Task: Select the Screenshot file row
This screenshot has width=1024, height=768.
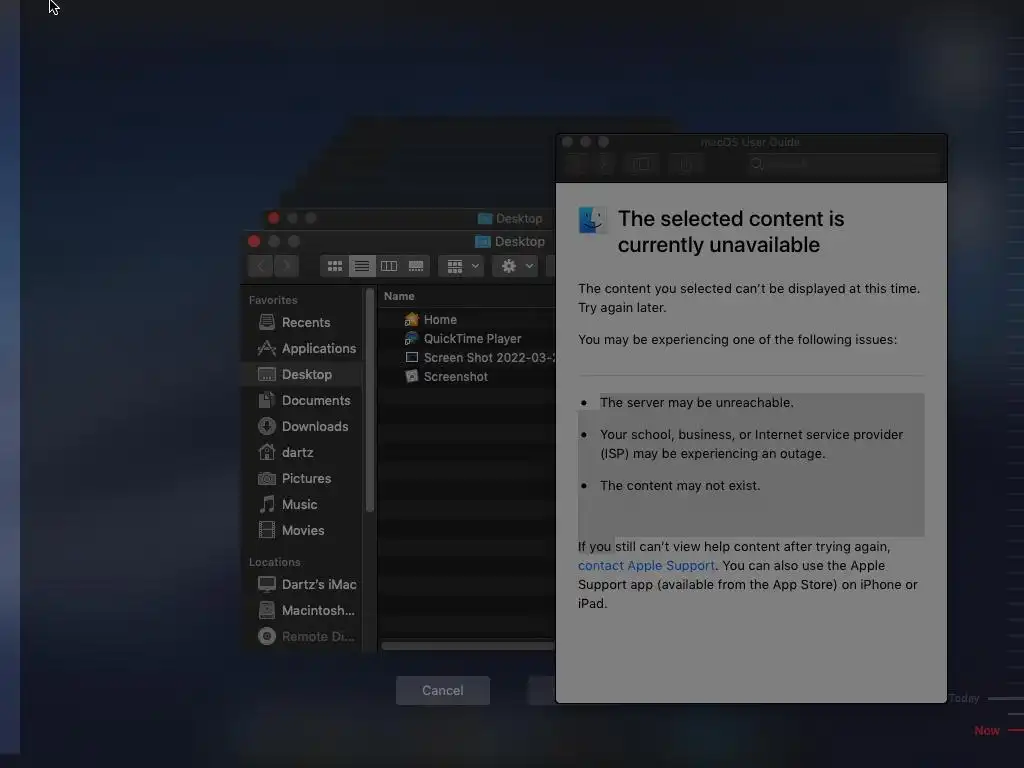Action: [x=467, y=376]
